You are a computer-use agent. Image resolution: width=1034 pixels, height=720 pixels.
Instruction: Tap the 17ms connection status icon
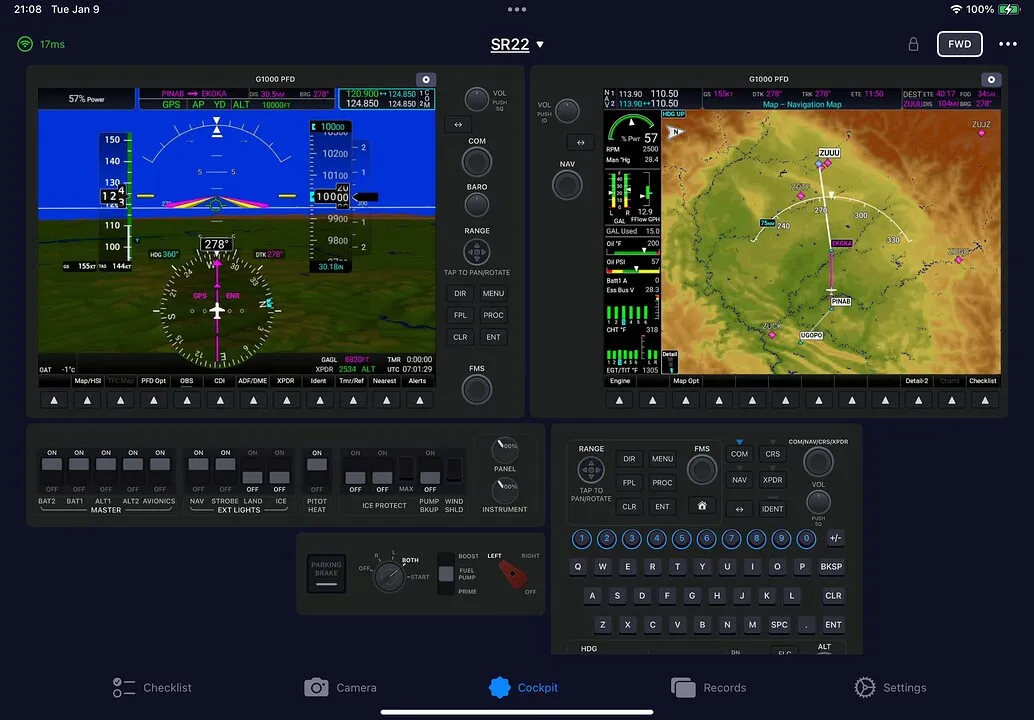point(25,44)
